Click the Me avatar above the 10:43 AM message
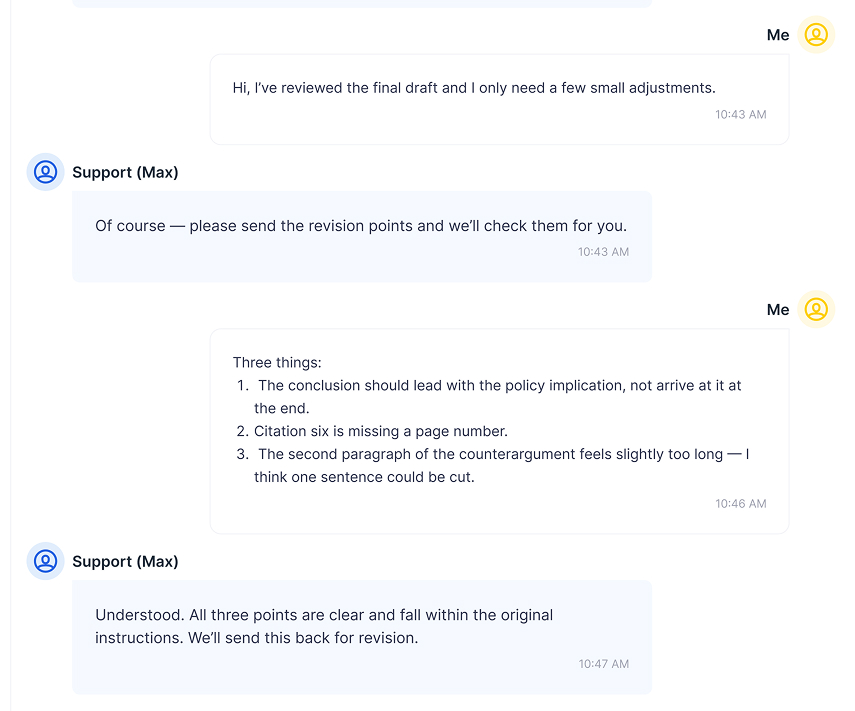Screen dimensions: 855x711 click(816, 35)
